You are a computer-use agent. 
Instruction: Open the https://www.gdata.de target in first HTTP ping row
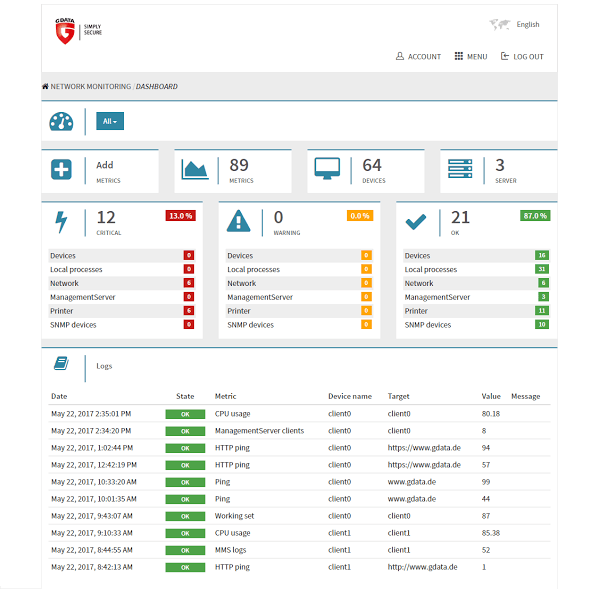pyautogui.click(x=424, y=448)
